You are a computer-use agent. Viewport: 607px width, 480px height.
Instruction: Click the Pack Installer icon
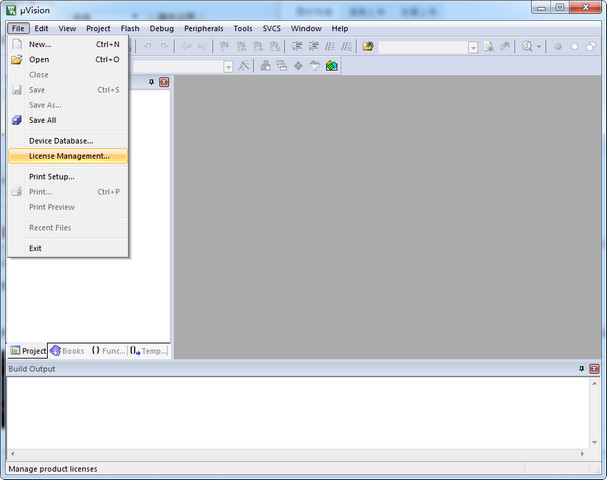pos(331,66)
